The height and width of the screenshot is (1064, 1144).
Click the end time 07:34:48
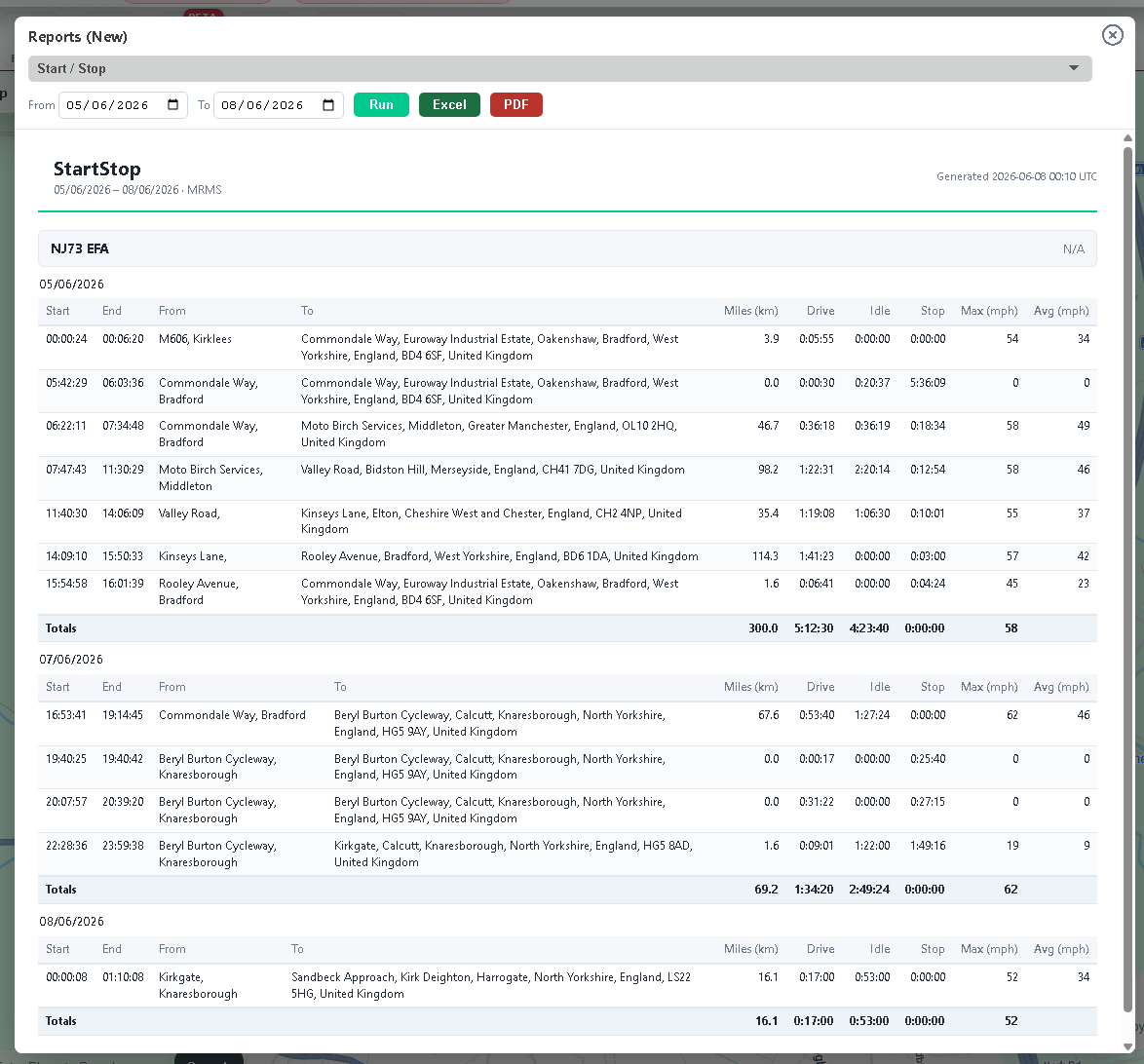click(x=124, y=426)
